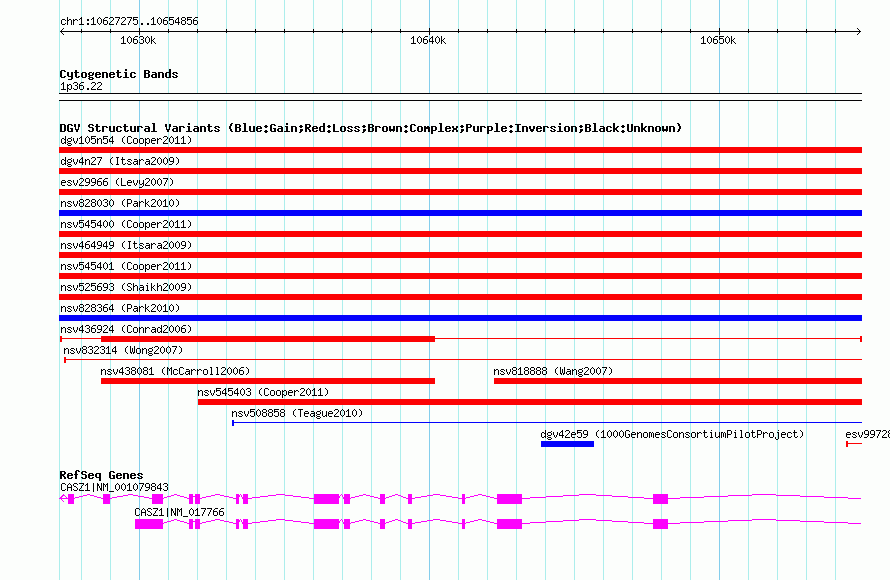Open the blue nsv828364 (Park2010) gain bar

click(460, 318)
